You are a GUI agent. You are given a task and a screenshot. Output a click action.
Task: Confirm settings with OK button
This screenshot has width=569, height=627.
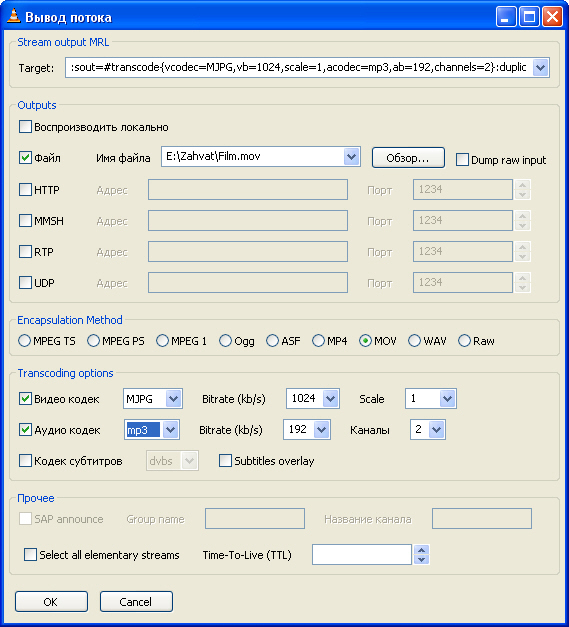point(51,601)
